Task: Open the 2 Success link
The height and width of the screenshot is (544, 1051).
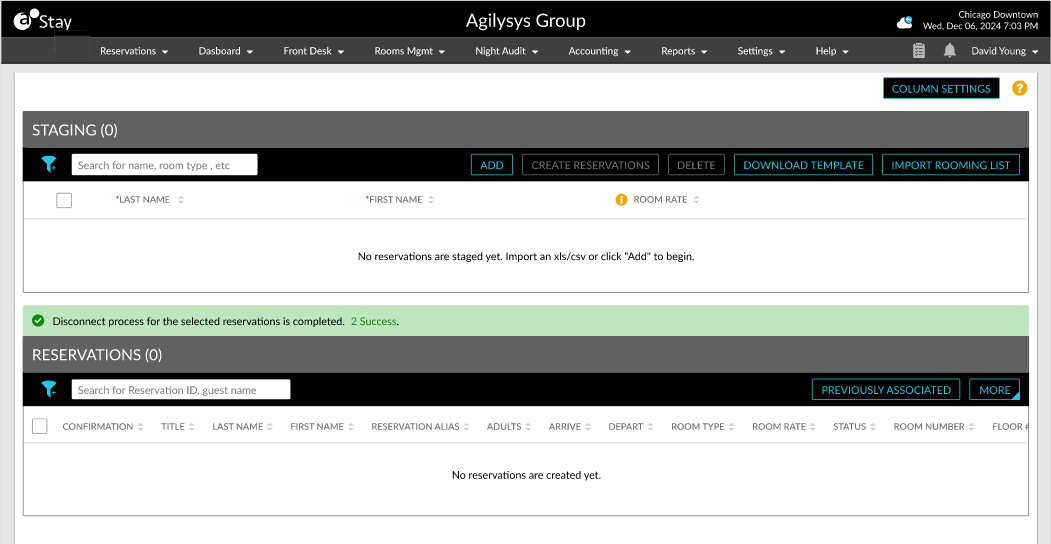Action: pos(373,321)
